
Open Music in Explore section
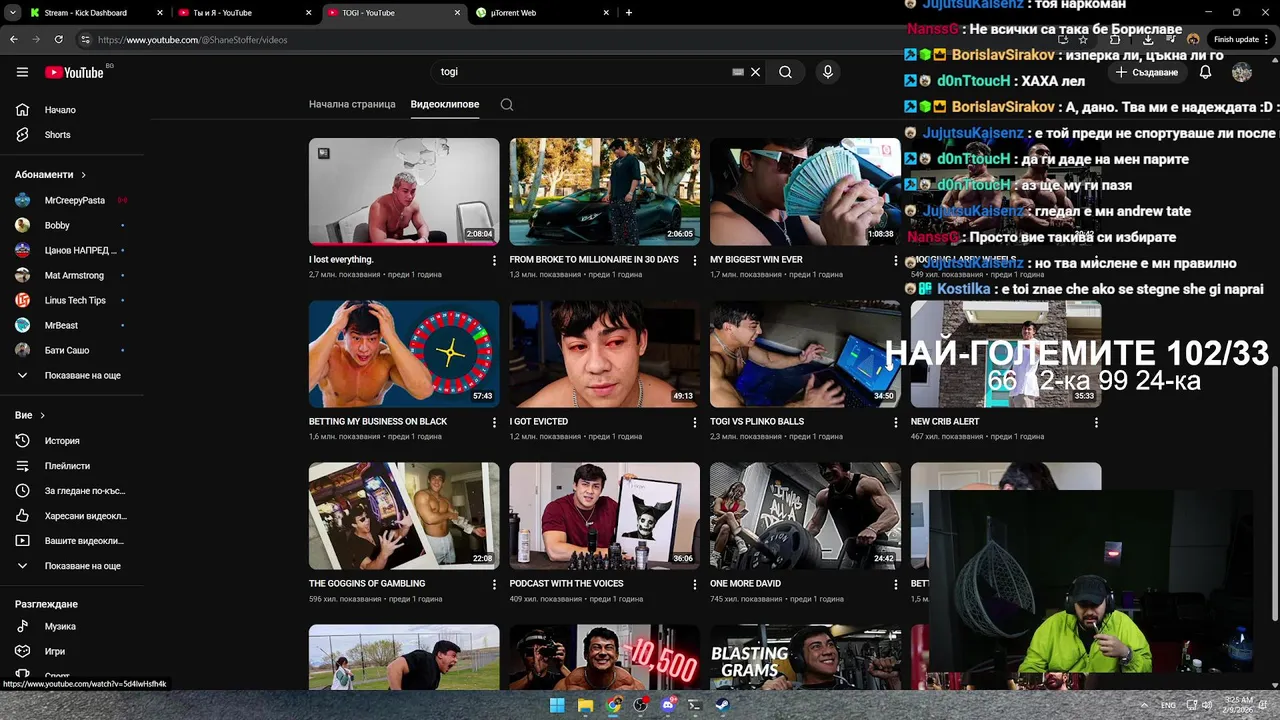72,626
